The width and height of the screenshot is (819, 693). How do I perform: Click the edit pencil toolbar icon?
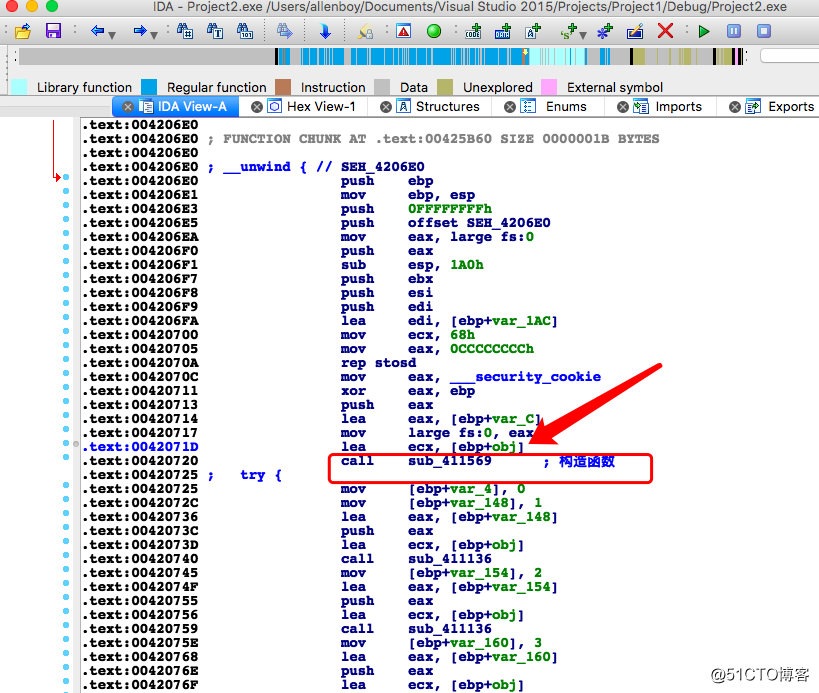[635, 31]
